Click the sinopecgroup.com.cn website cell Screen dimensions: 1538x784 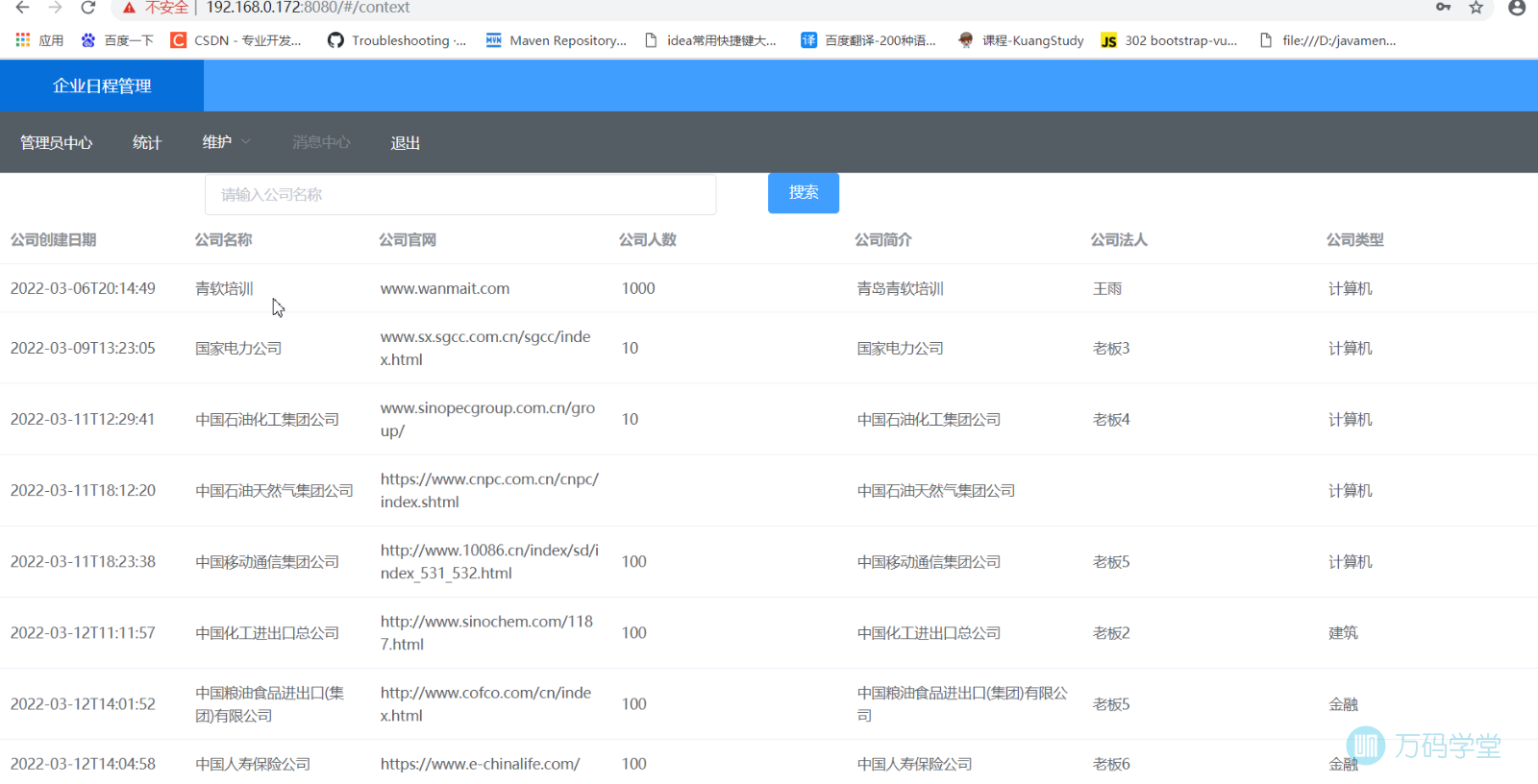click(x=487, y=419)
